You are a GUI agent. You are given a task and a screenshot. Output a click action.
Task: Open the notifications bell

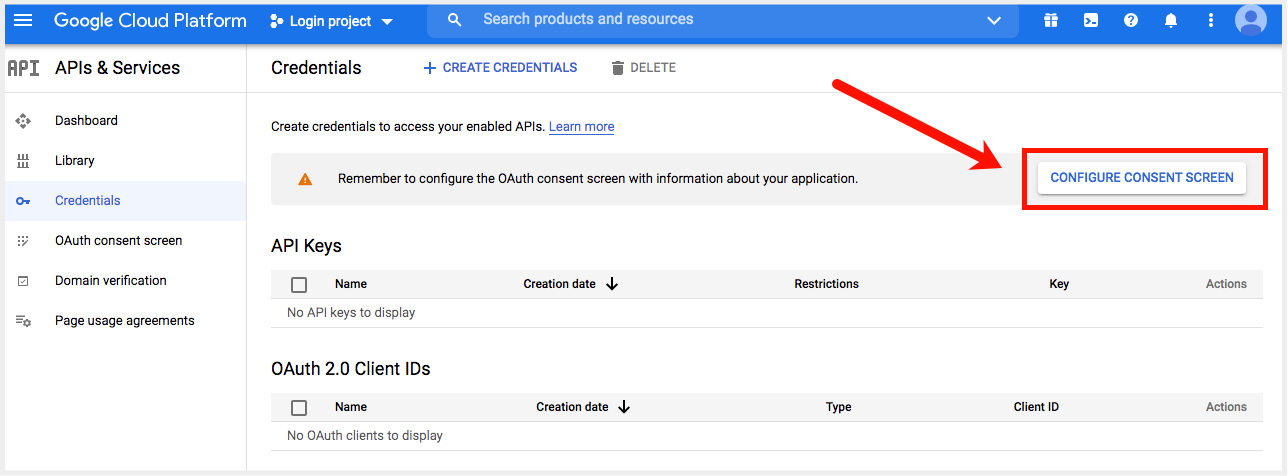click(x=1171, y=20)
